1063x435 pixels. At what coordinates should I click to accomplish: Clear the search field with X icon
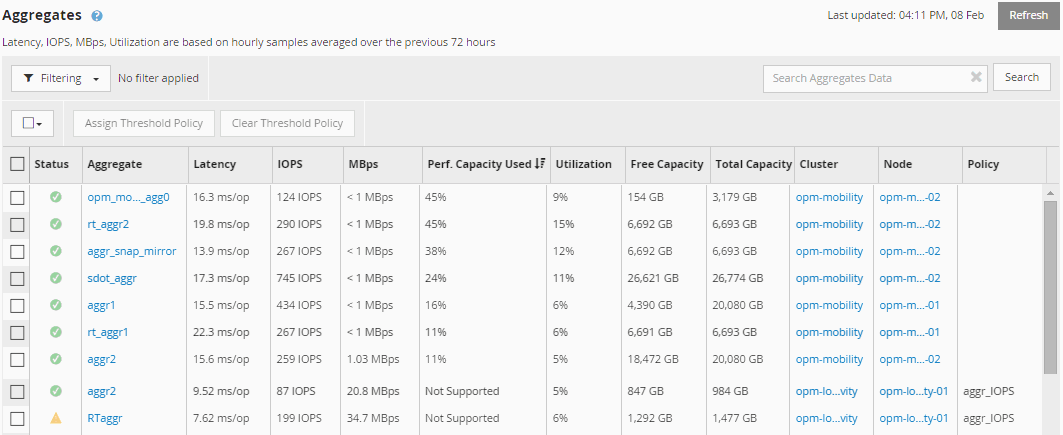click(976, 77)
